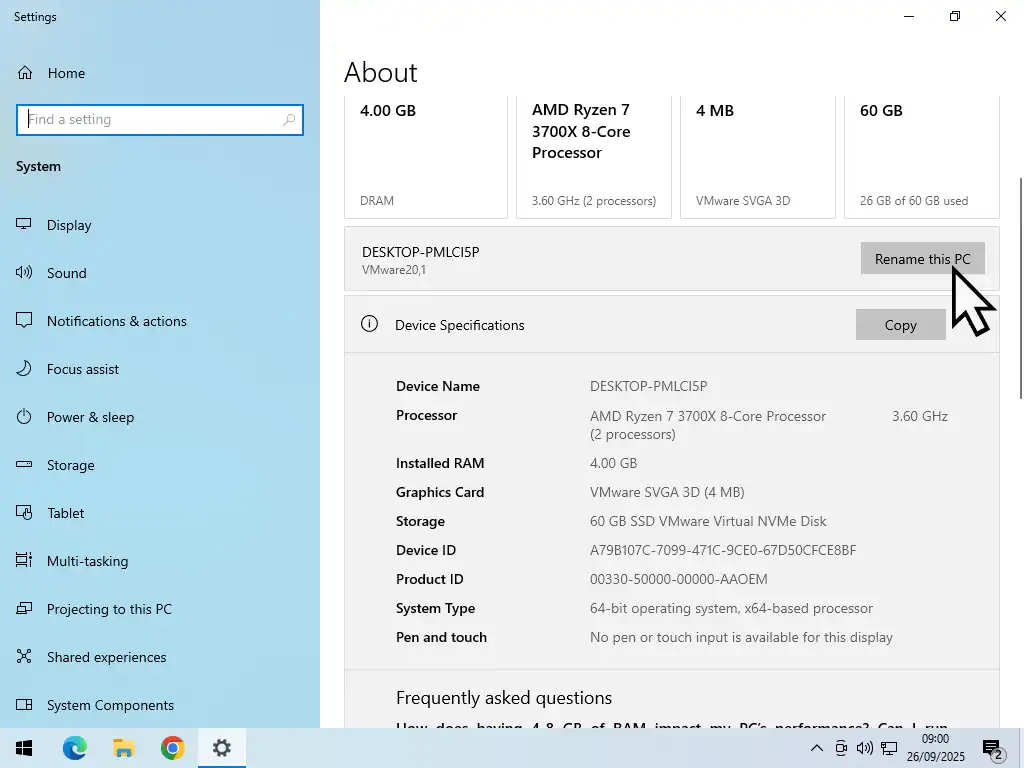
Task: Click the Rename this PC button
Action: pyautogui.click(x=922, y=259)
